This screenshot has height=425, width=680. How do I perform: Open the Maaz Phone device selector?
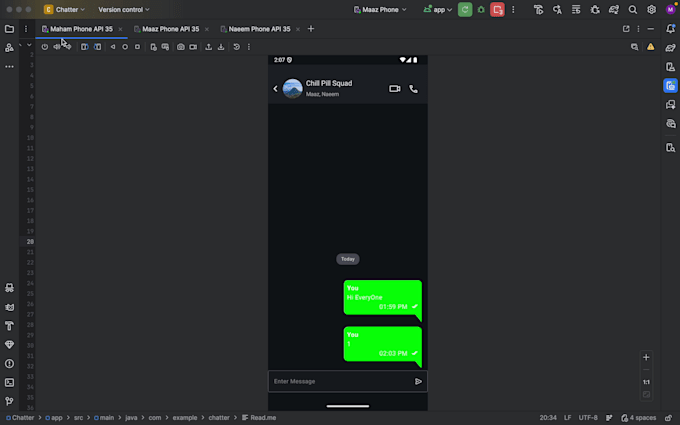380,10
